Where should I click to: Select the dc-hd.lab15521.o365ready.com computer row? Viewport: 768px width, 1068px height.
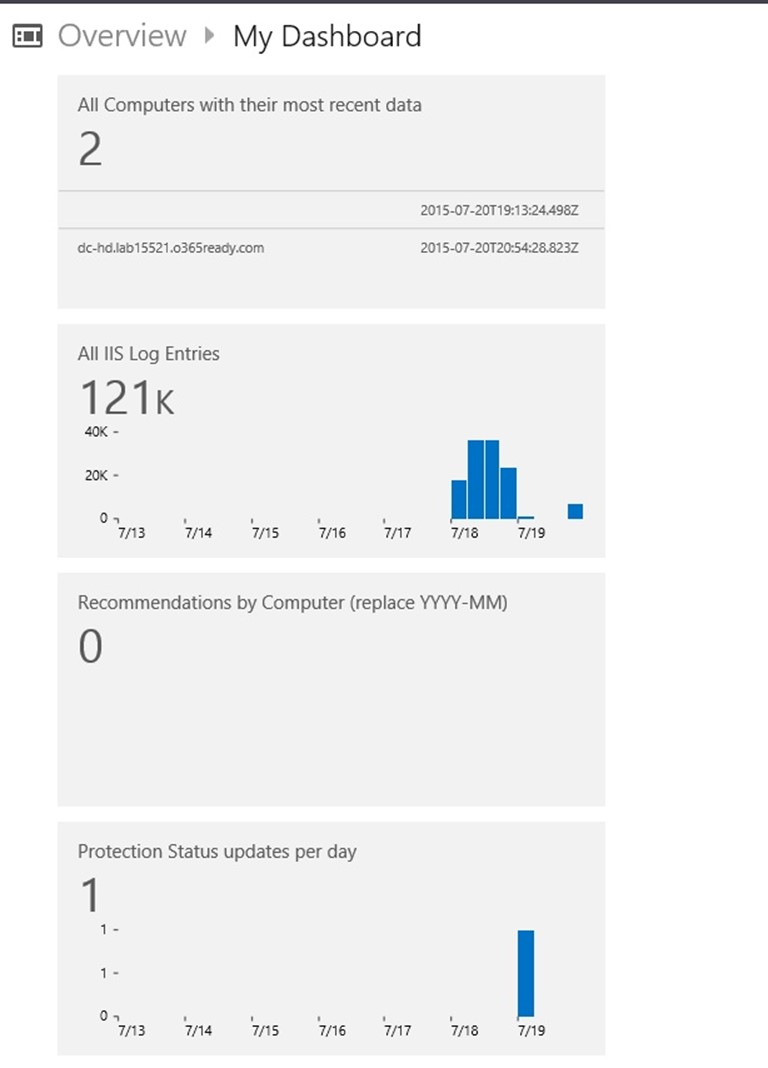(171, 247)
